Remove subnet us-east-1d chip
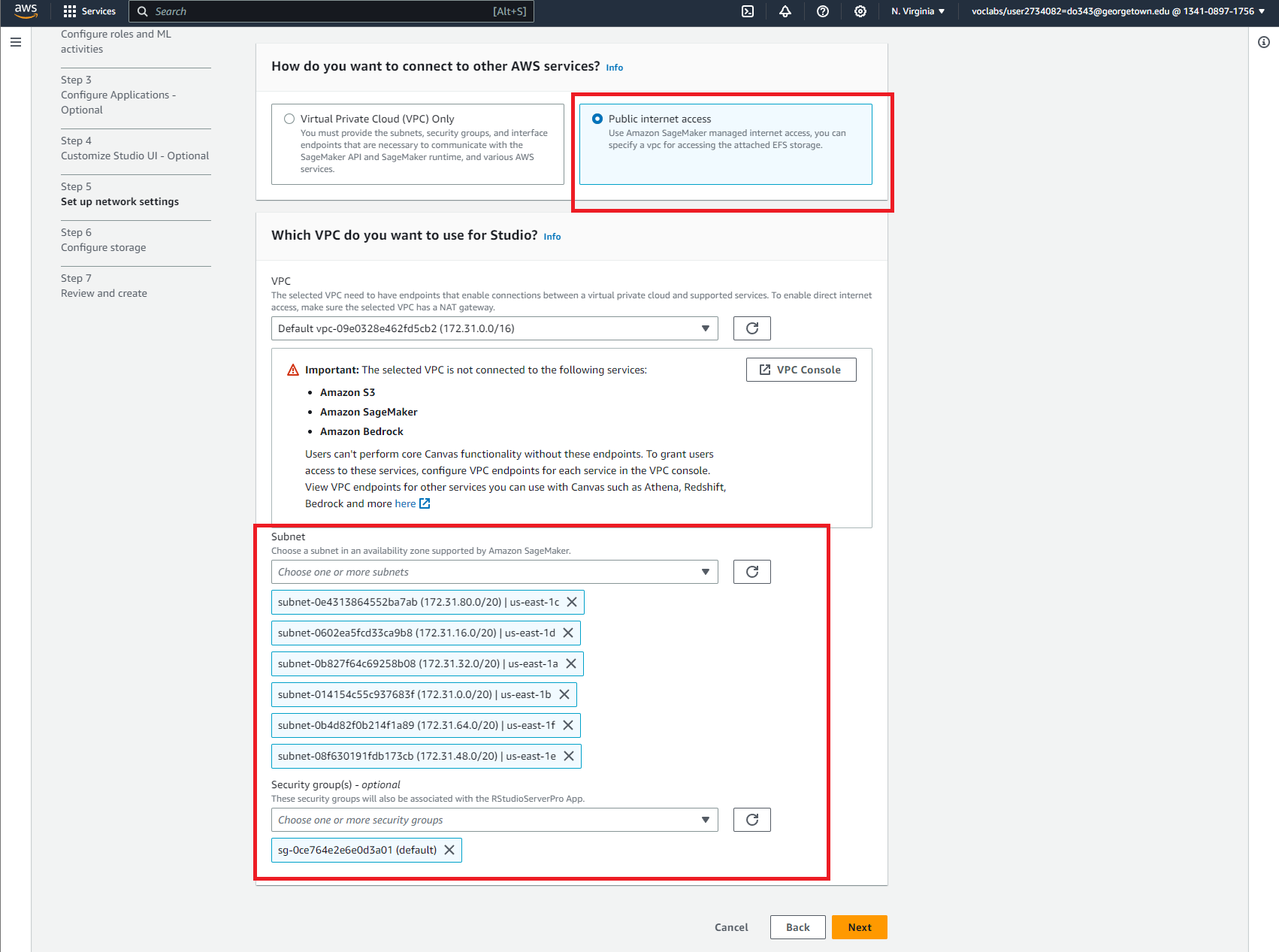The image size is (1279, 952). [568, 633]
